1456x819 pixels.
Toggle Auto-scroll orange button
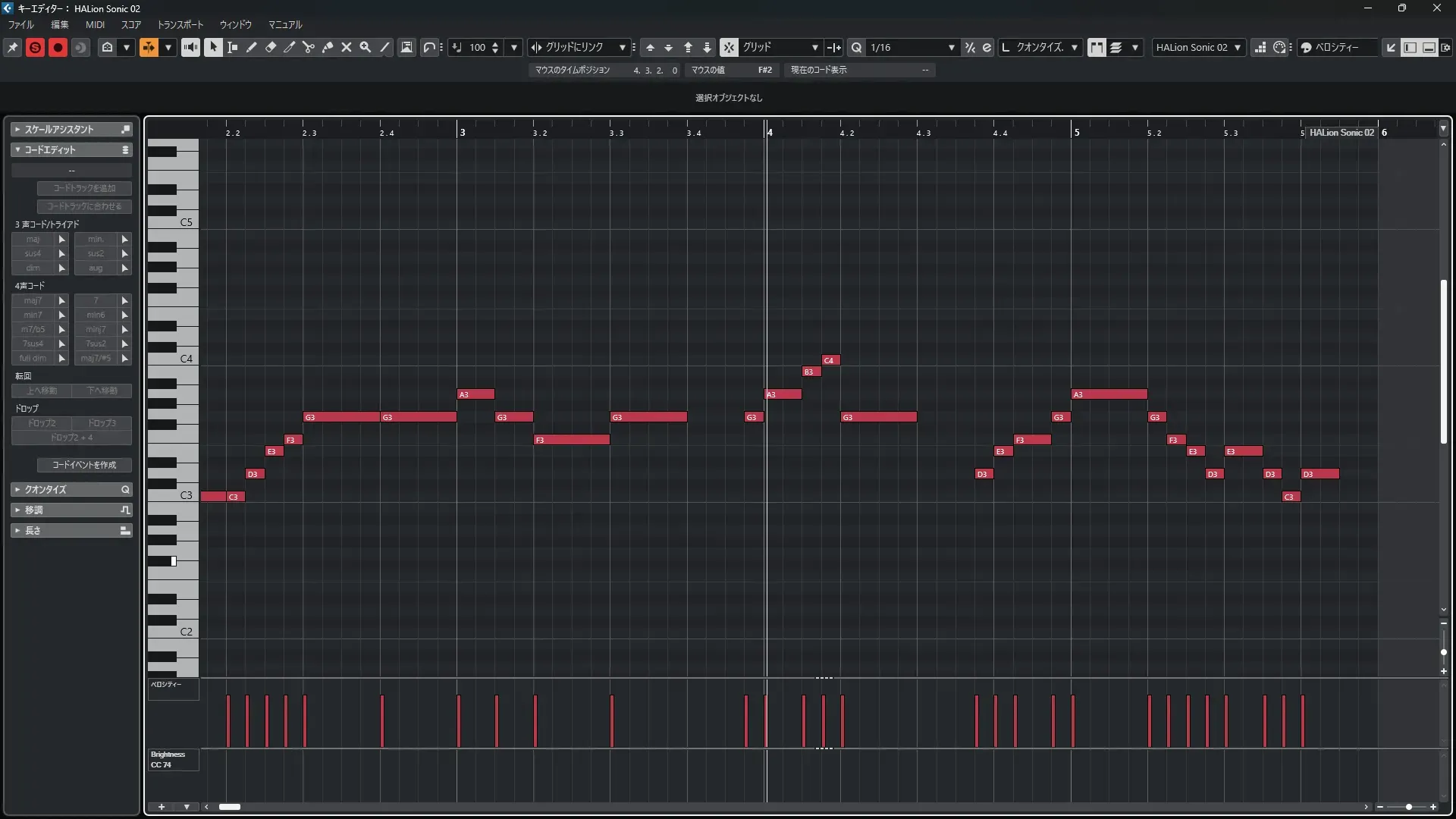[149, 47]
